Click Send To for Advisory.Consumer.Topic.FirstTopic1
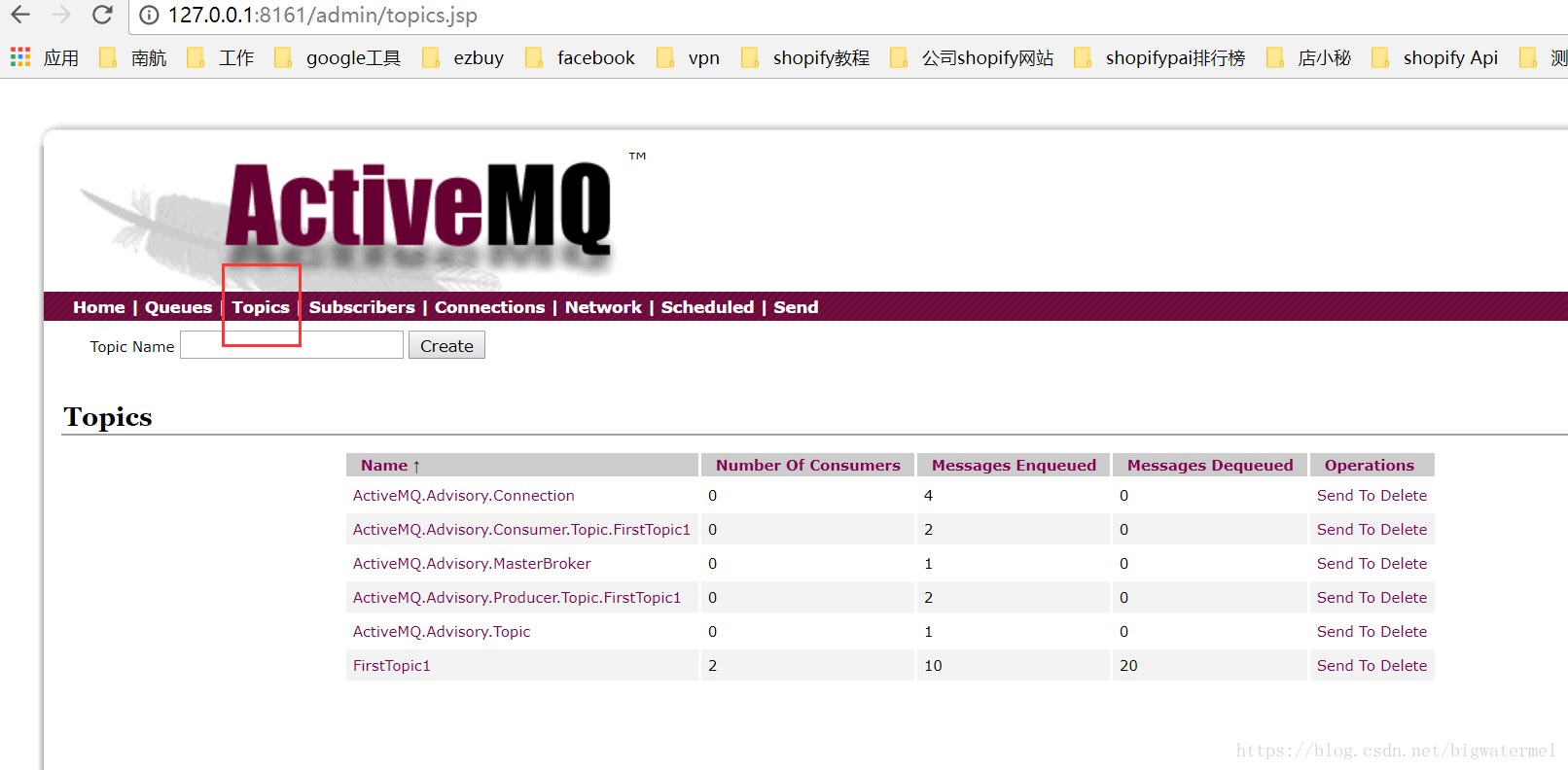The width and height of the screenshot is (1568, 770). (x=1346, y=529)
